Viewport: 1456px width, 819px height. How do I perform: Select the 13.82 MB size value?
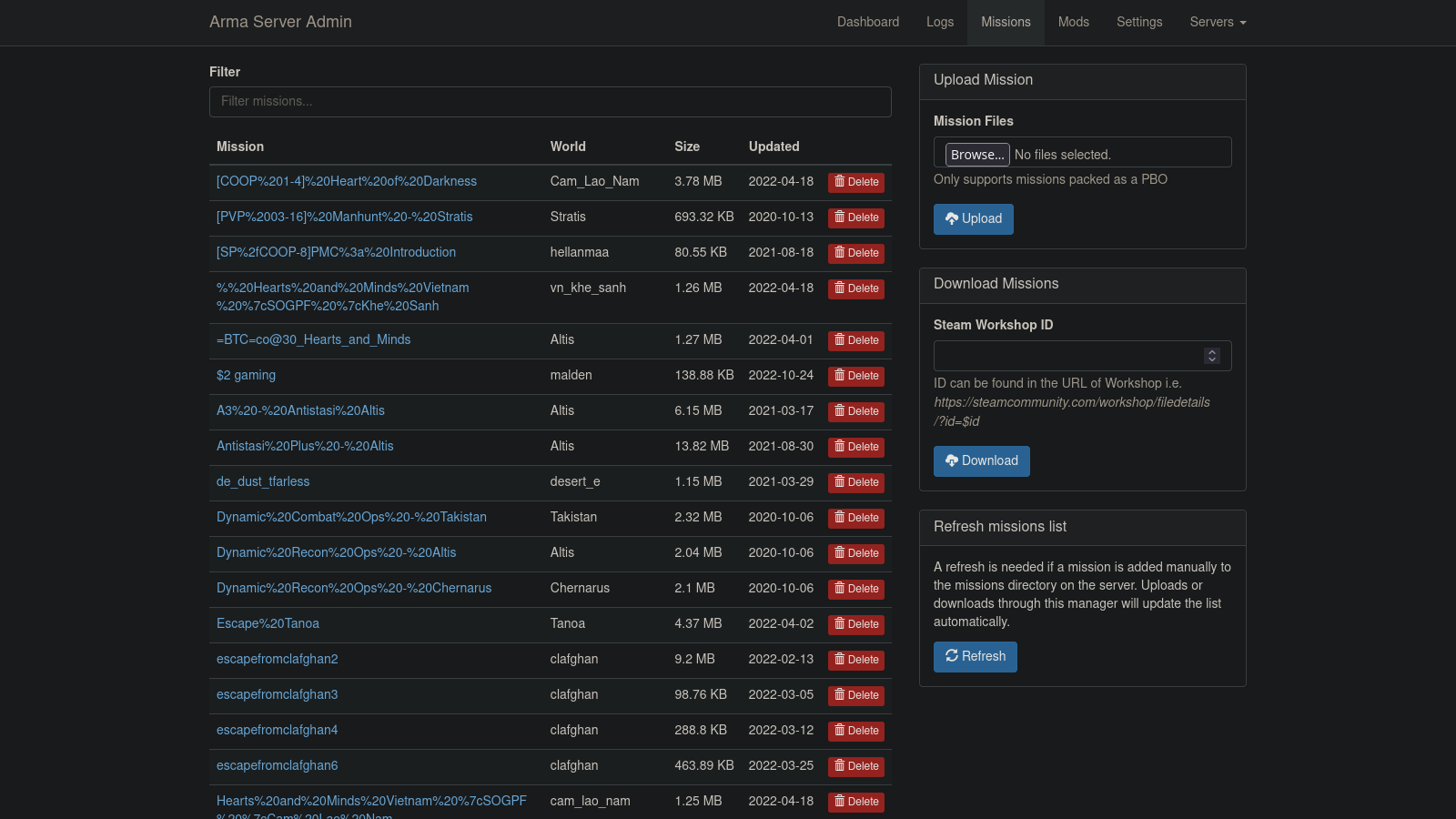pyautogui.click(x=702, y=446)
